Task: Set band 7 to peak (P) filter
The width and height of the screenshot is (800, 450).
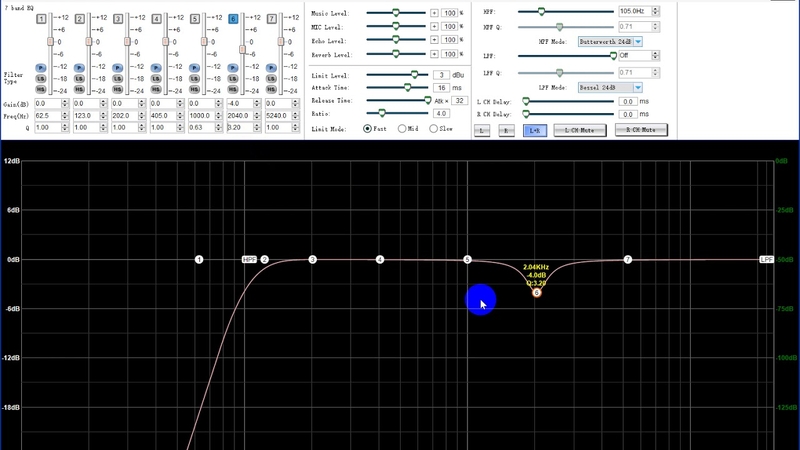Action: [271, 68]
